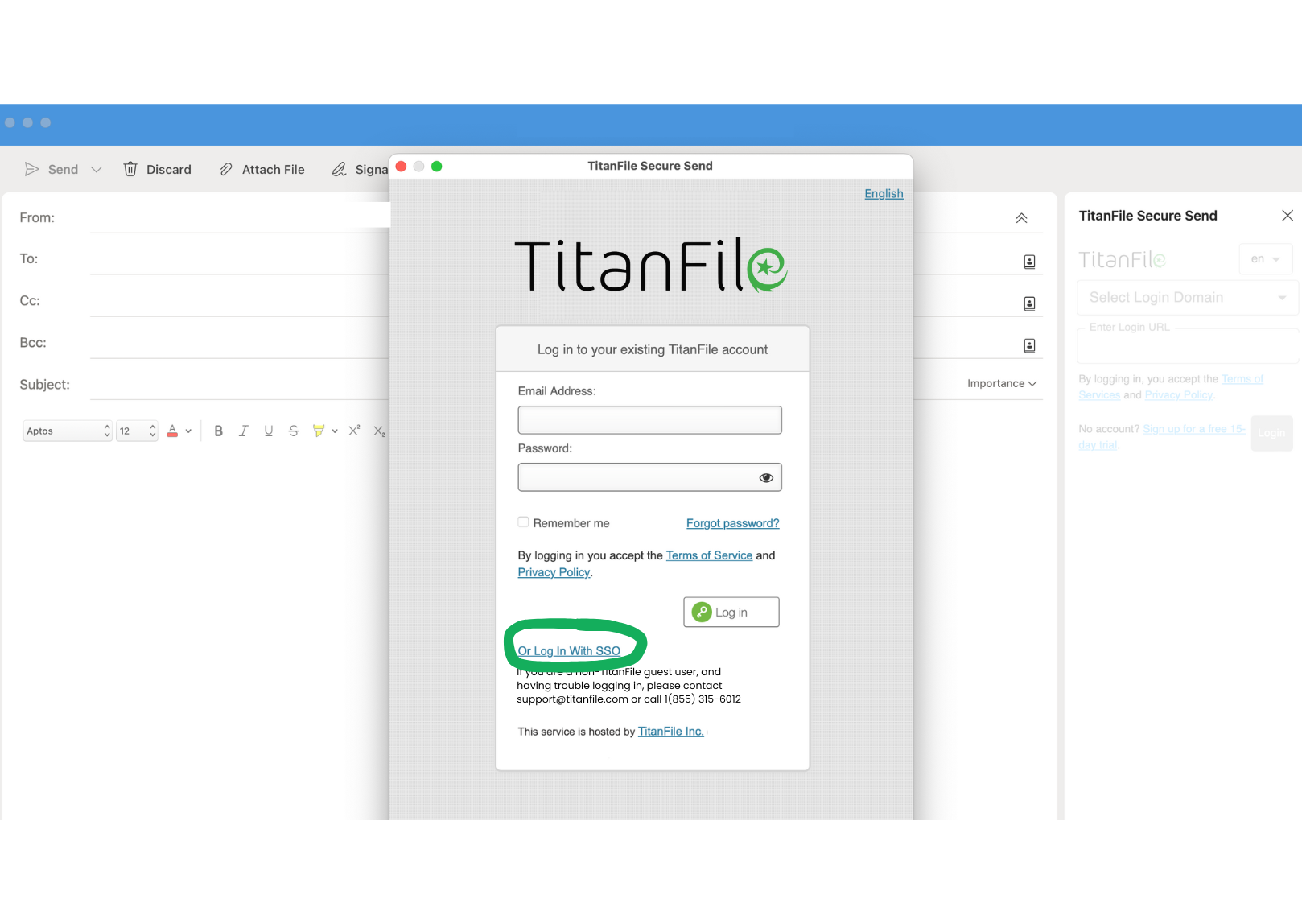Apply superscript formatting

click(x=354, y=431)
